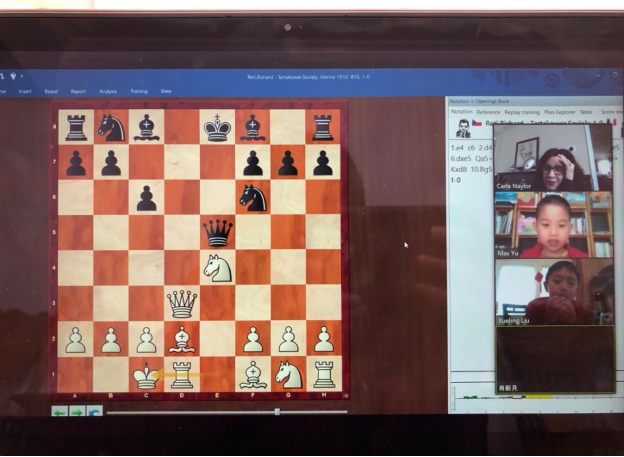Switch to the Table tab

pos(586,112)
